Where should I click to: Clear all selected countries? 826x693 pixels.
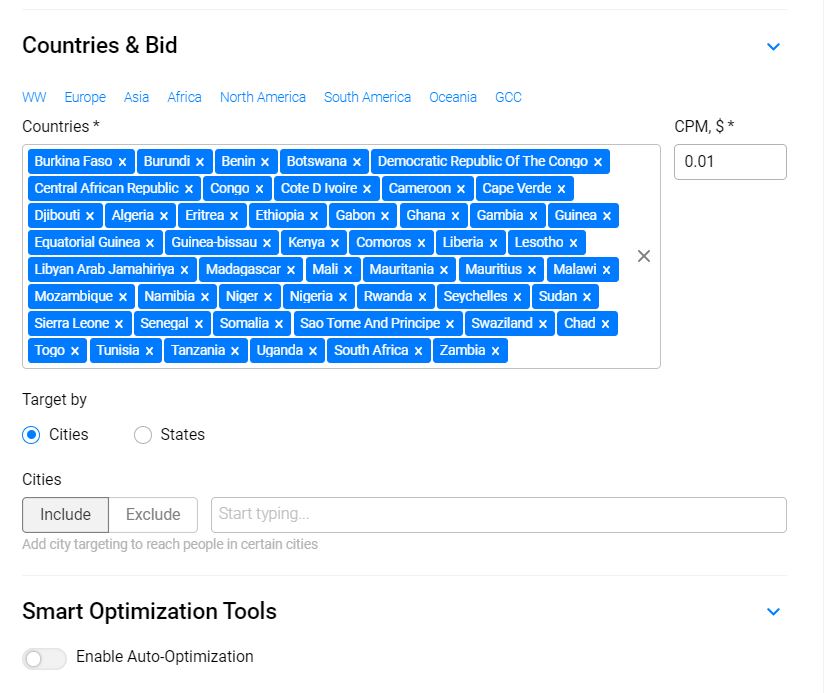click(644, 256)
